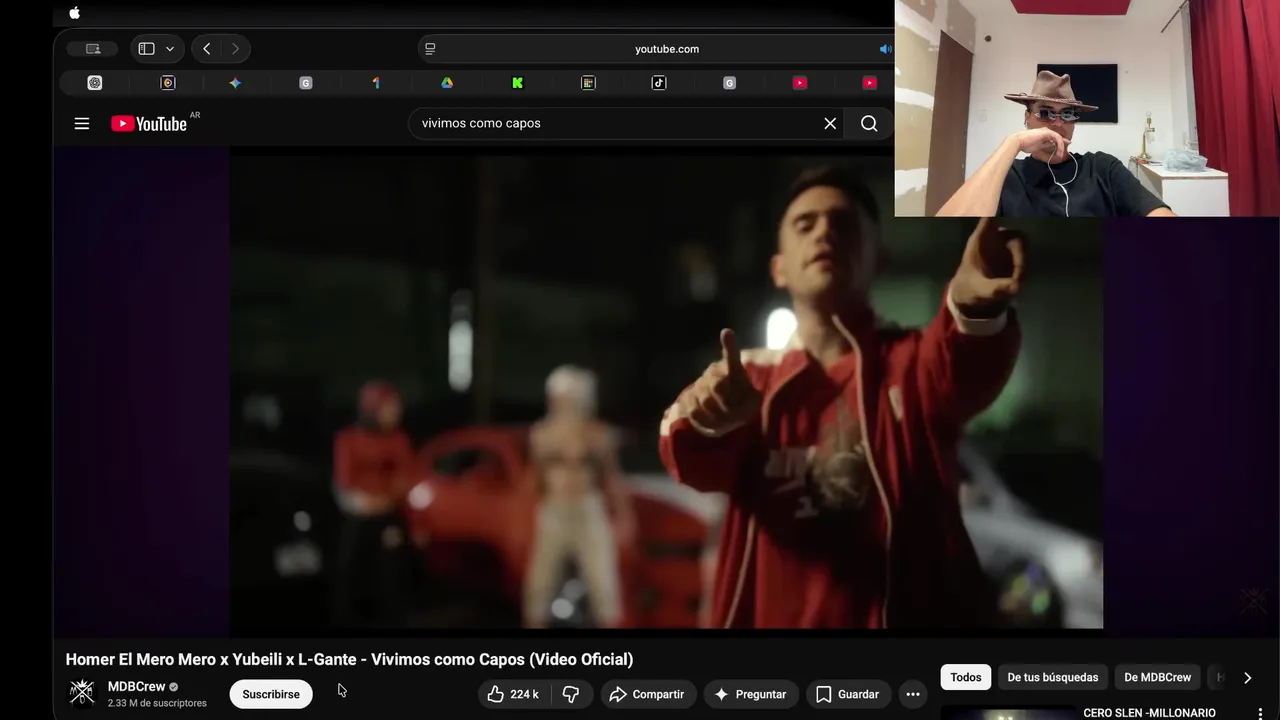Screen dimensions: 1280x720
Task: Save the video with Guardar
Action: 848,694
